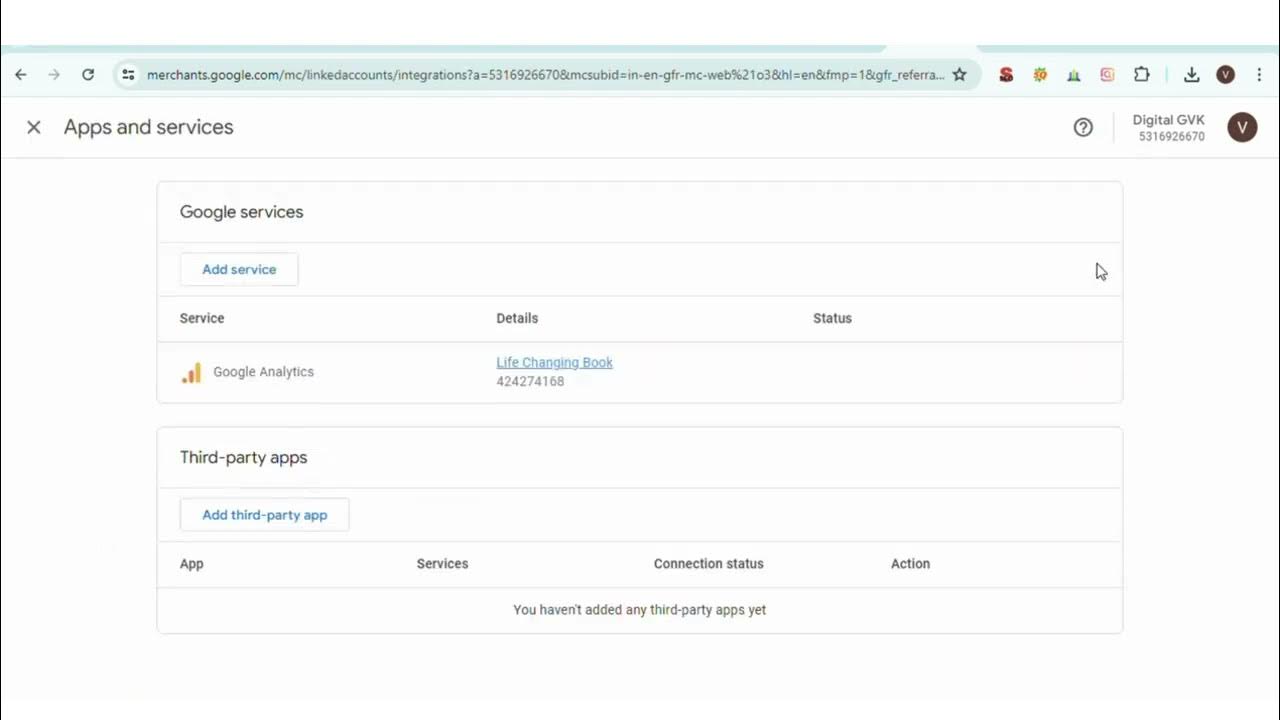Click the browser forward arrow
The image size is (1280, 720).
click(54, 75)
